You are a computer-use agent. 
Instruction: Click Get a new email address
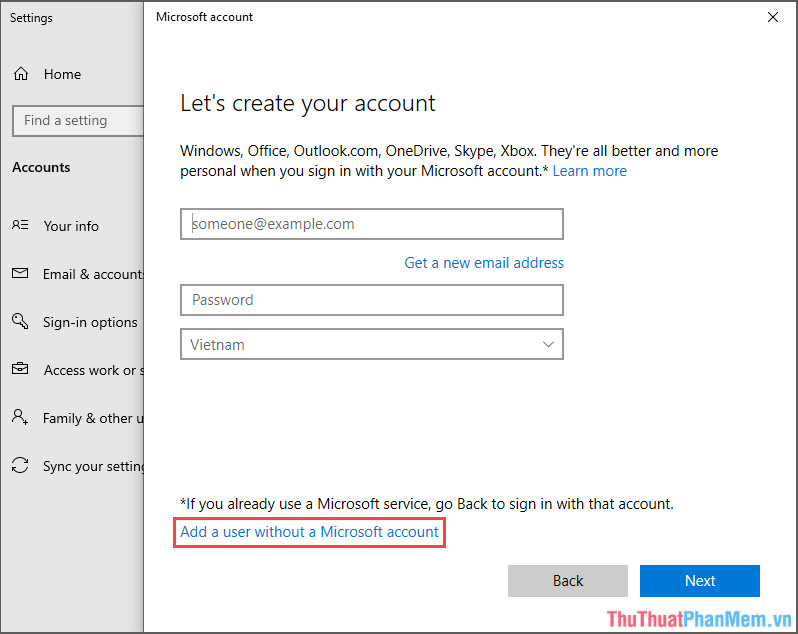(x=484, y=263)
